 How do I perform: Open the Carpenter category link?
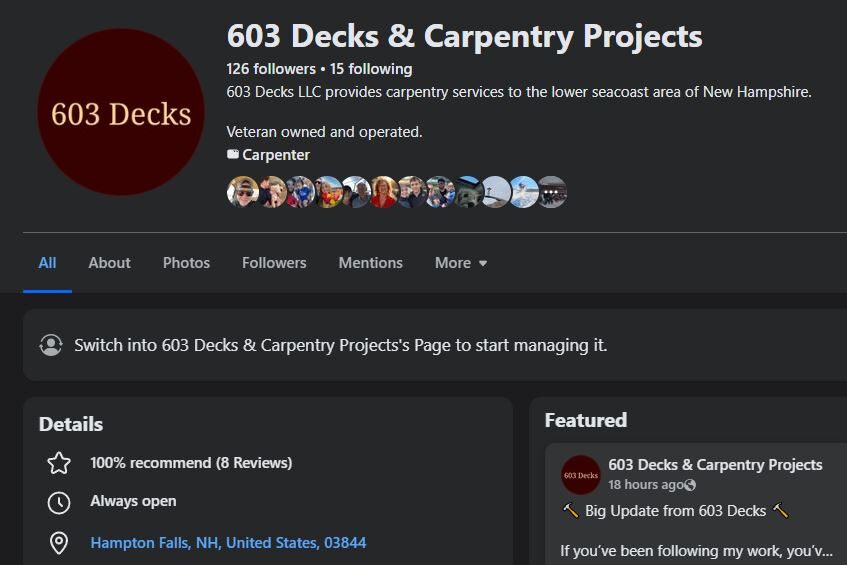tap(276, 155)
